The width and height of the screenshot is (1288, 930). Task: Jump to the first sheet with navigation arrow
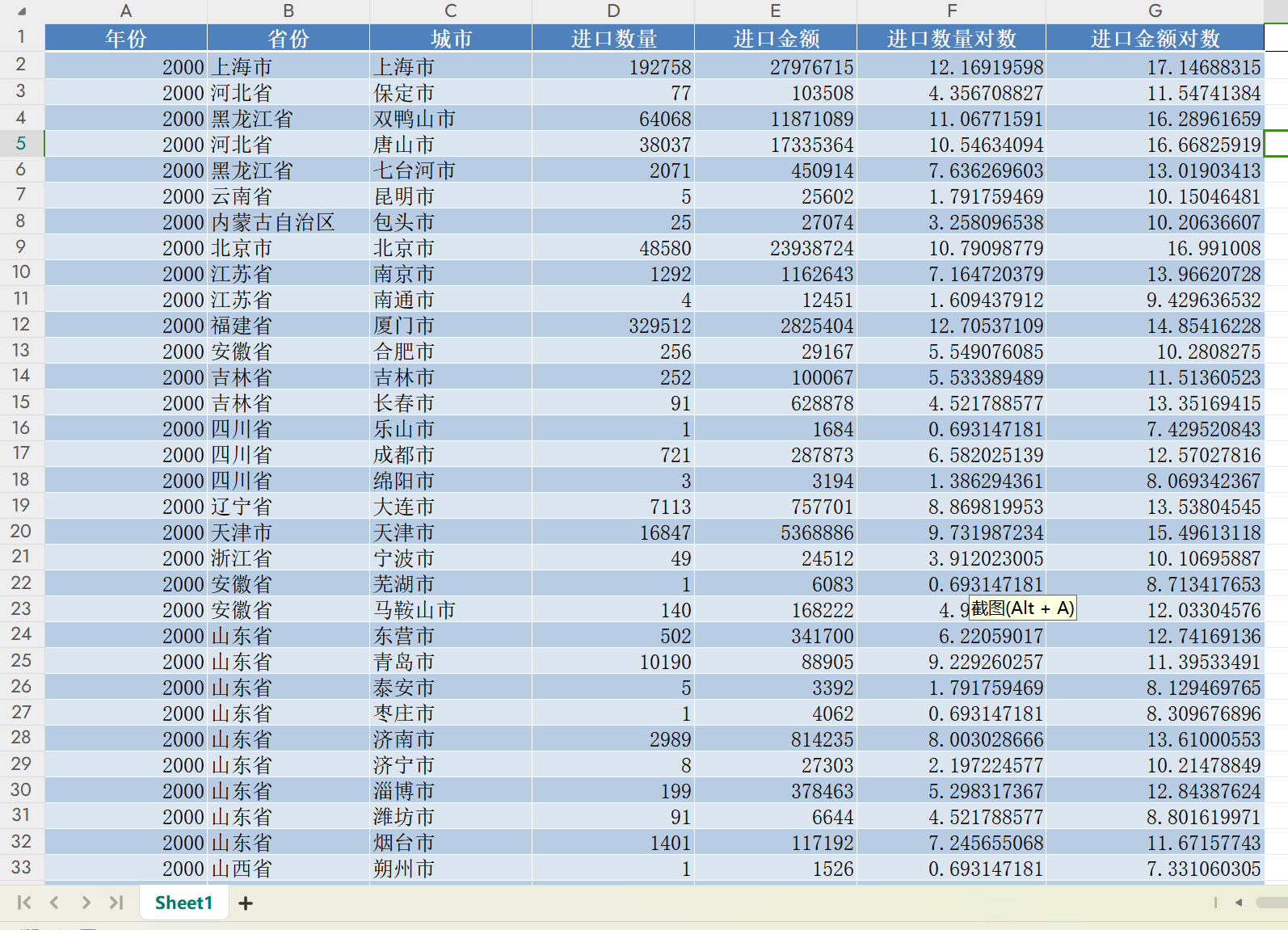coord(24,903)
